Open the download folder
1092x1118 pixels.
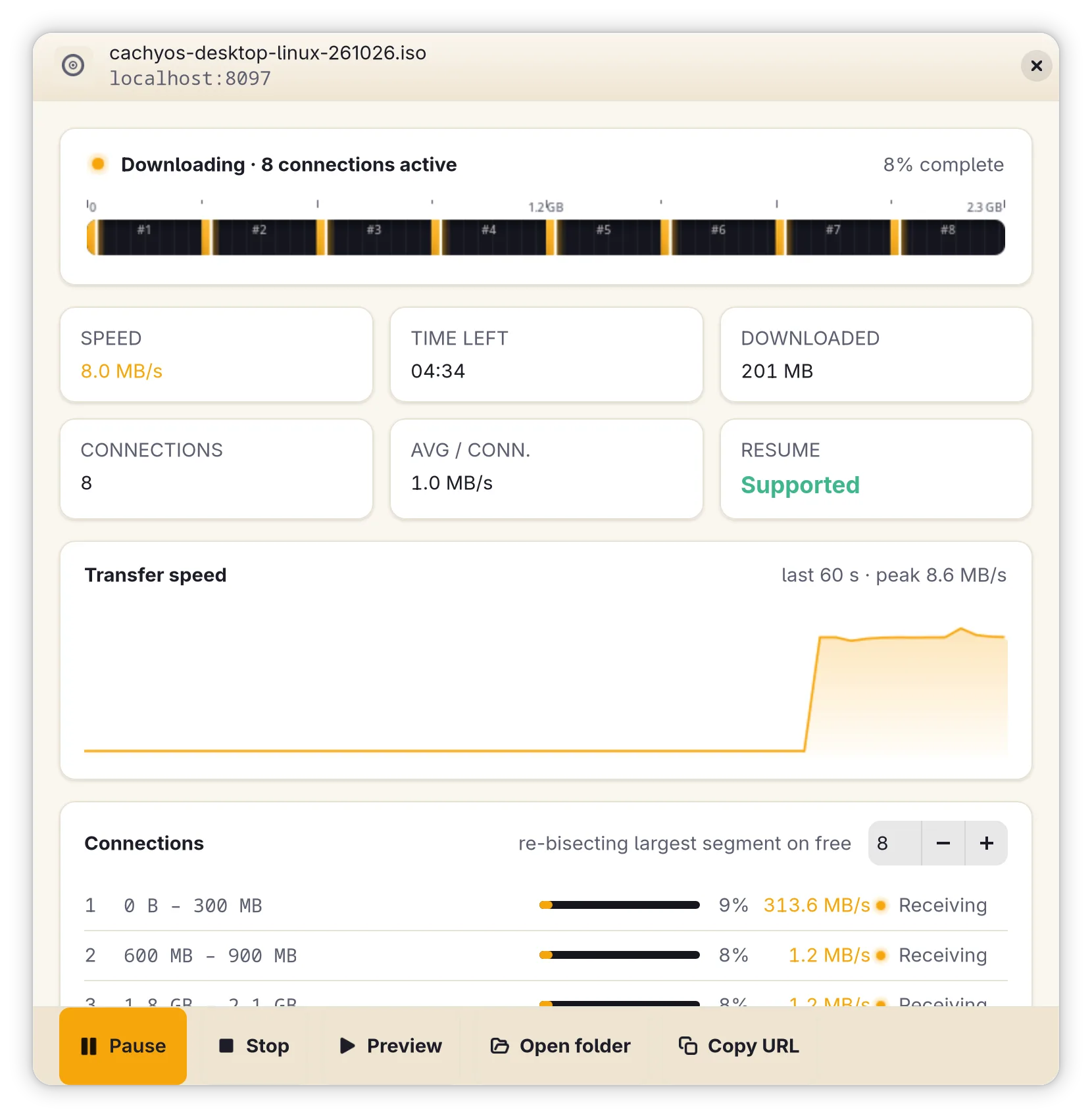point(560,1046)
